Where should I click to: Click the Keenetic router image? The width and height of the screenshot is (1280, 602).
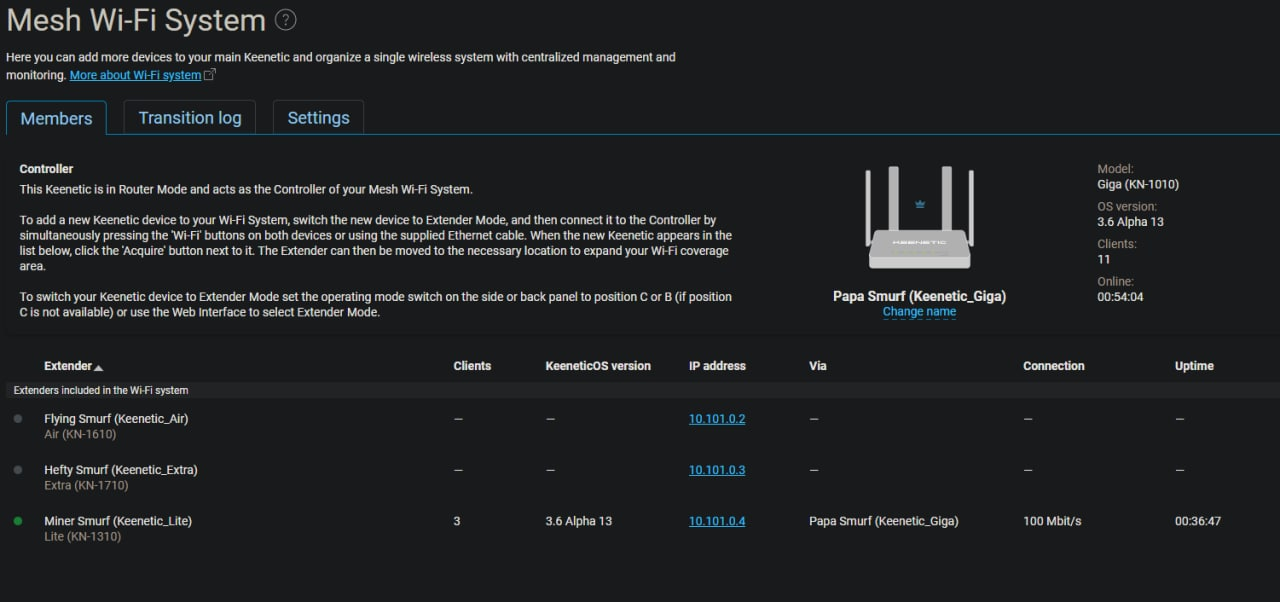pyautogui.click(x=919, y=219)
